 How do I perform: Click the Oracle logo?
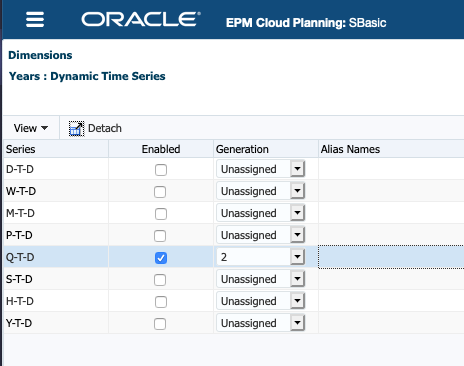[x=141, y=19]
